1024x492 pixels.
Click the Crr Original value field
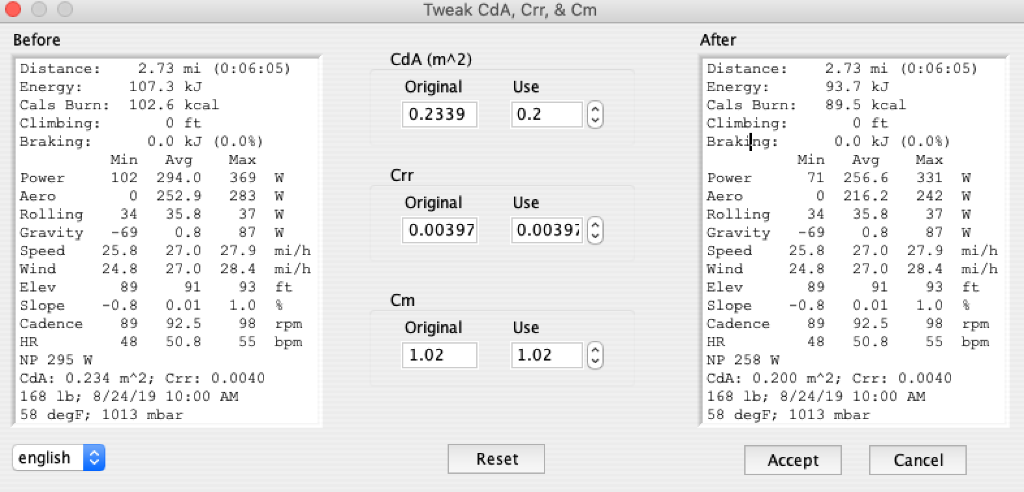pos(440,230)
